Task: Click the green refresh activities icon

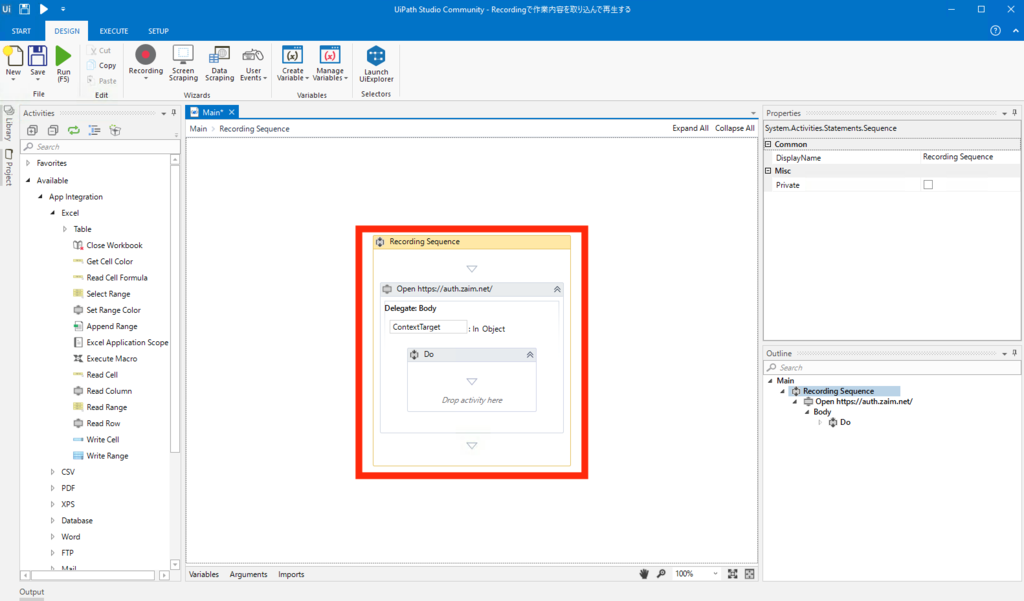Action: click(74, 130)
